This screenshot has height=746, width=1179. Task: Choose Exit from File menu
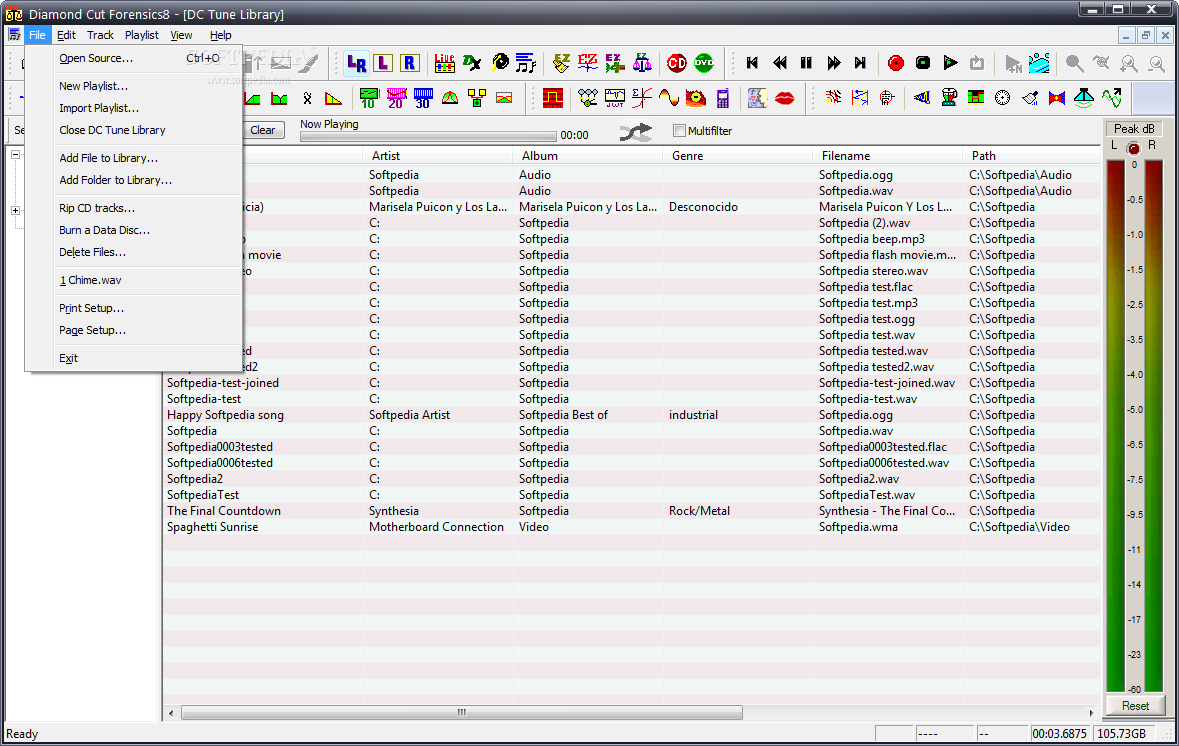pyautogui.click(x=134, y=358)
